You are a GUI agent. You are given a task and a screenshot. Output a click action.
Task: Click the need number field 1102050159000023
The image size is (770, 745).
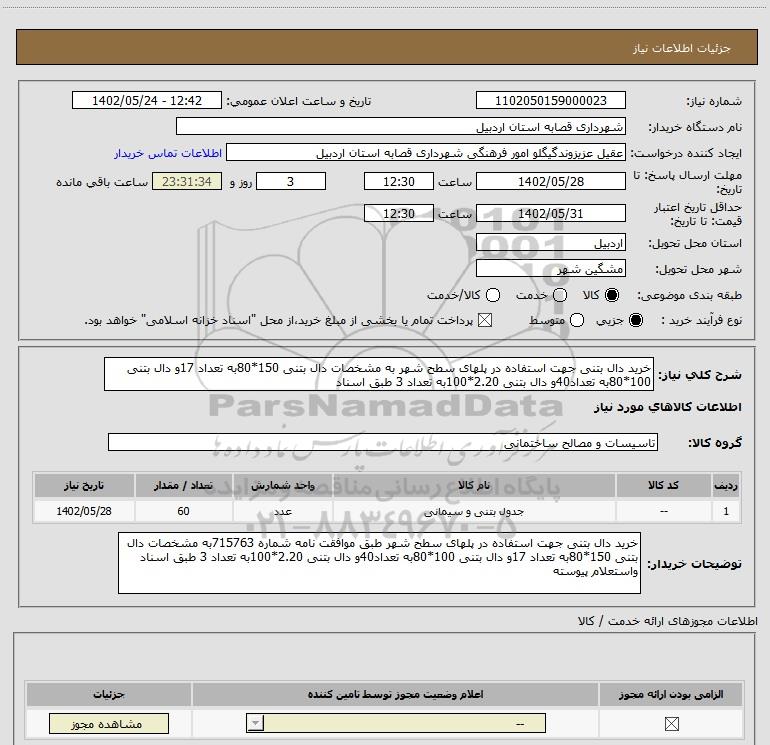pos(550,100)
